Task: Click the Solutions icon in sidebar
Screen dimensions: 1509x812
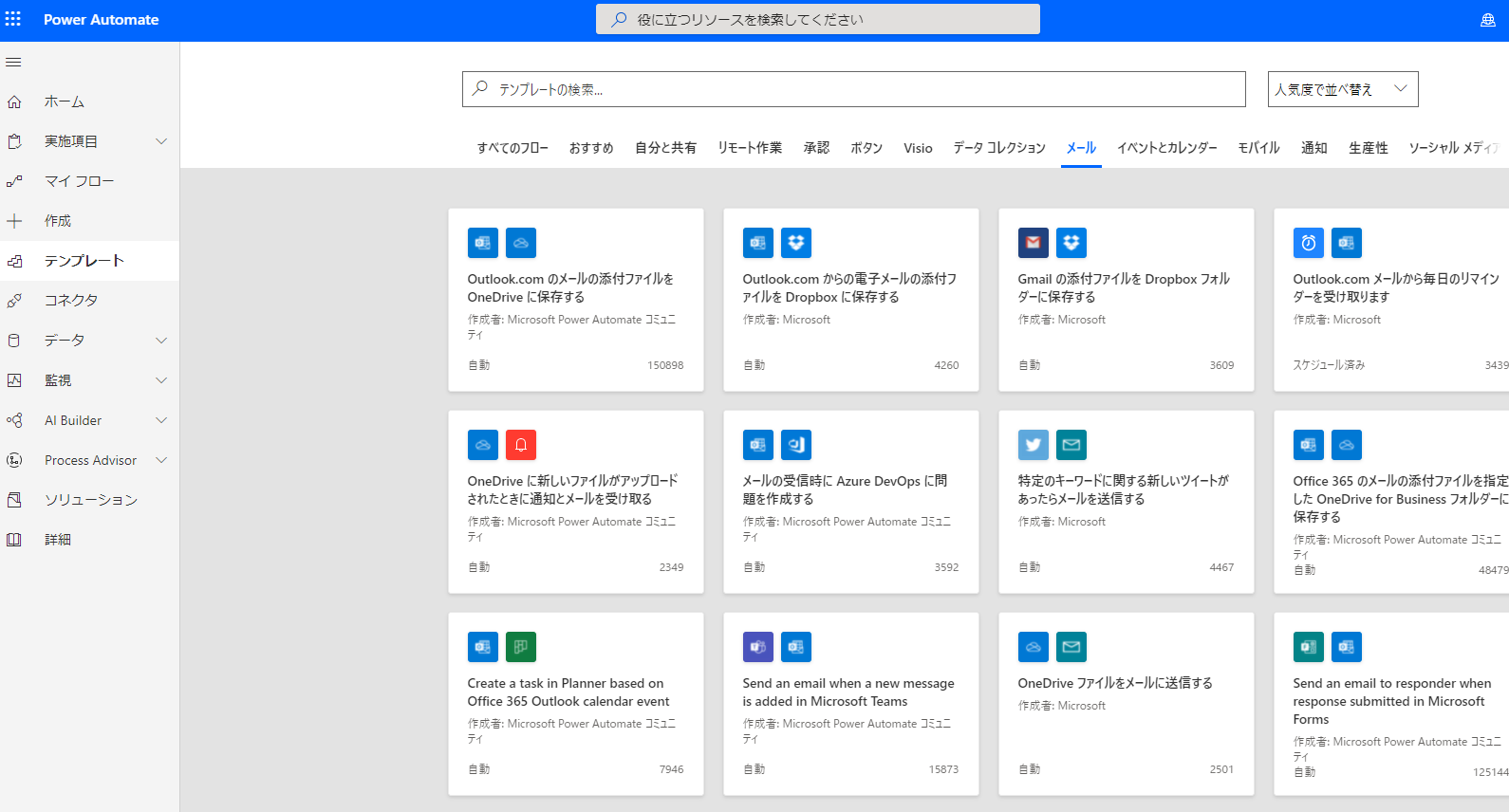Action: 14,500
